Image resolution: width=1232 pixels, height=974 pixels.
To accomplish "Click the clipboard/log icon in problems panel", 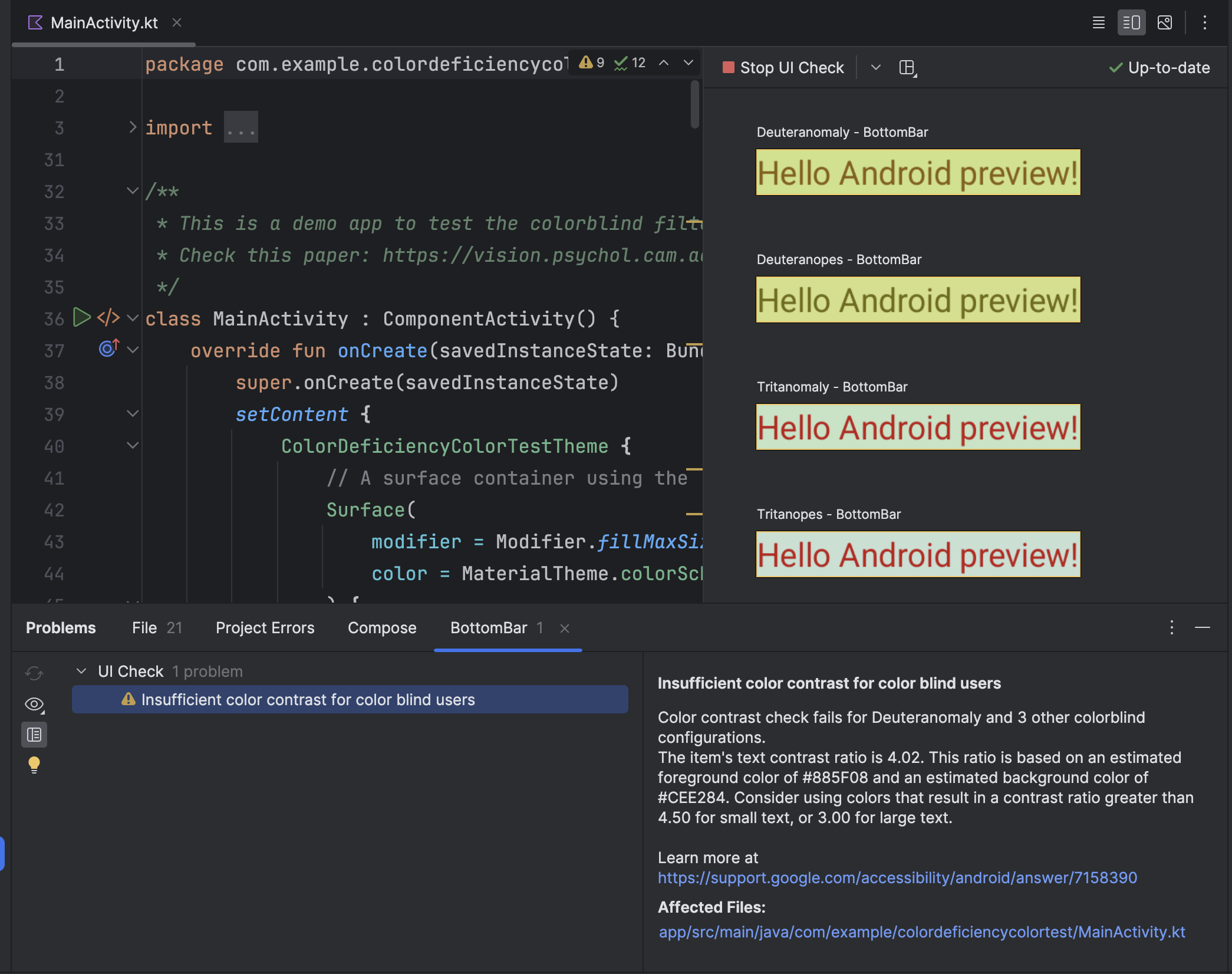I will pos(33,733).
